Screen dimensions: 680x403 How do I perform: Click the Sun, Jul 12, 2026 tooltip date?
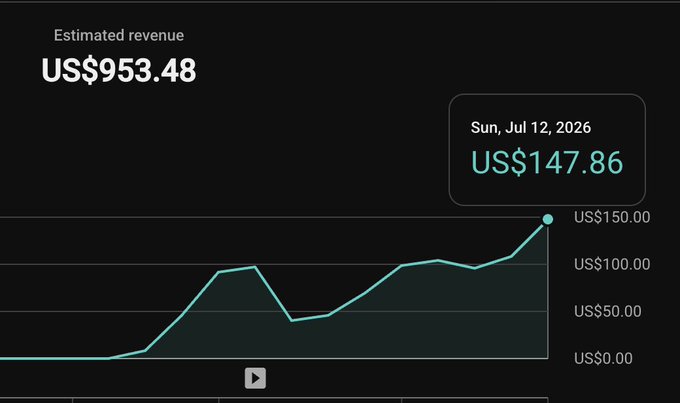(x=530, y=128)
